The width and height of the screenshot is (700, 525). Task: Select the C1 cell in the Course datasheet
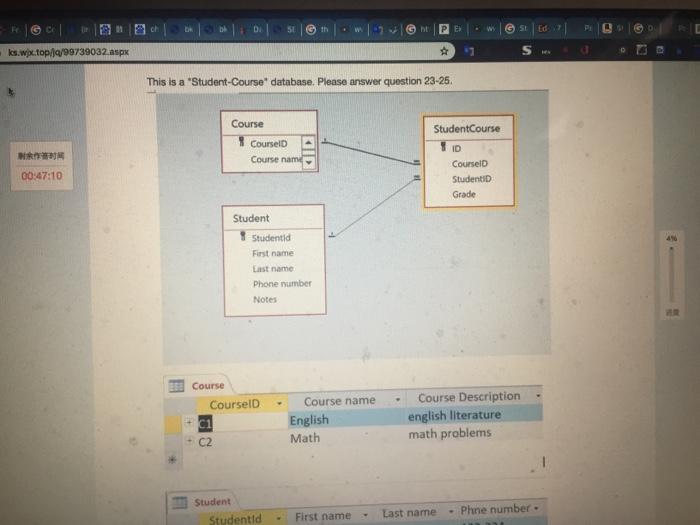243,423
